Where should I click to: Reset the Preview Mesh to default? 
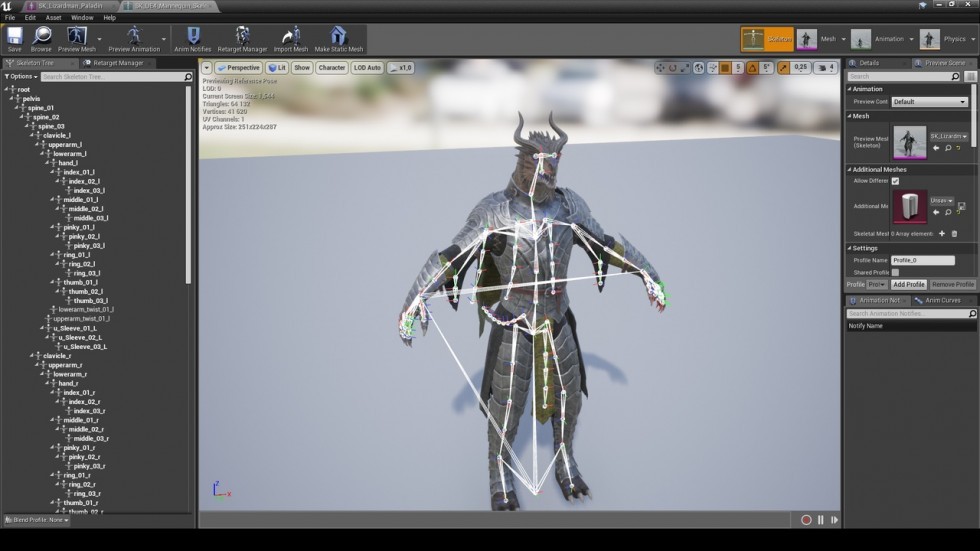pyautogui.click(x=958, y=148)
